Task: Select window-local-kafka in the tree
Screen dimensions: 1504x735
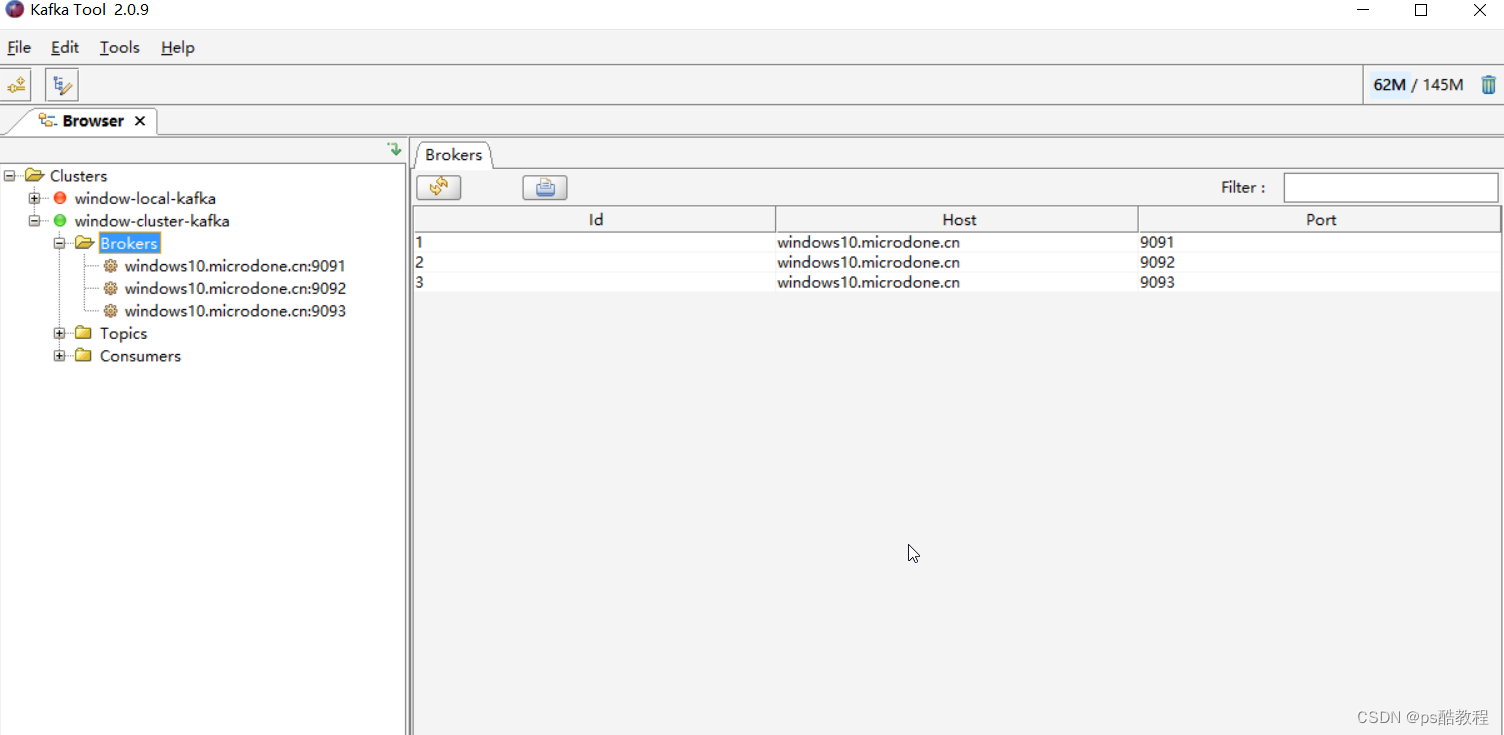Action: (145, 198)
